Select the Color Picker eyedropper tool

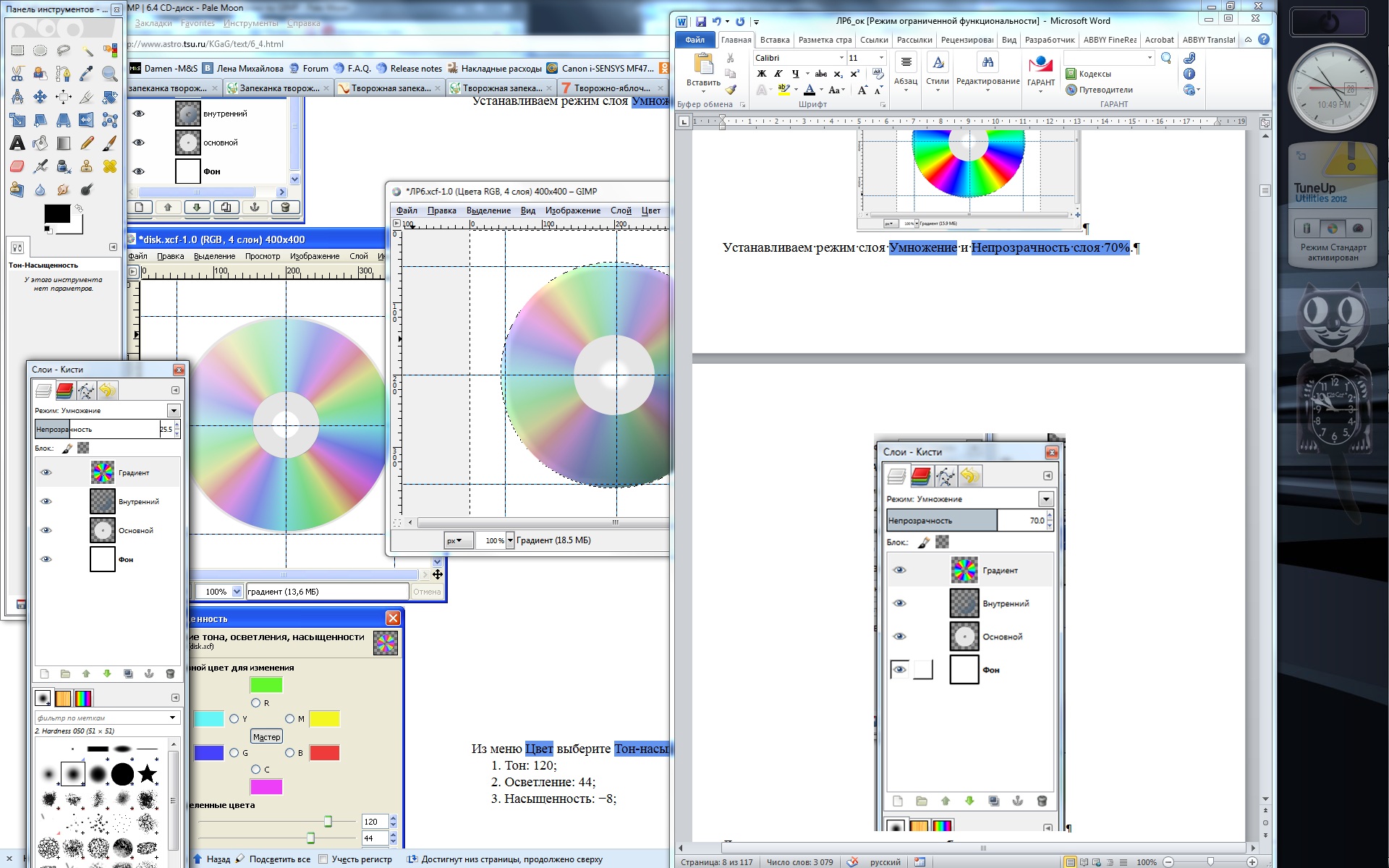click(87, 74)
